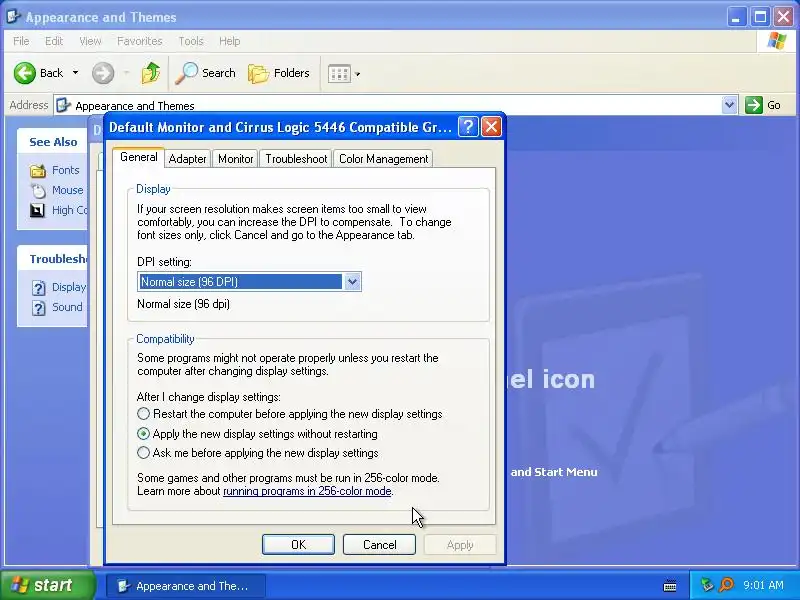Open the Display troubleshooter link
This screenshot has height=600, width=800.
pyautogui.click(x=69, y=287)
